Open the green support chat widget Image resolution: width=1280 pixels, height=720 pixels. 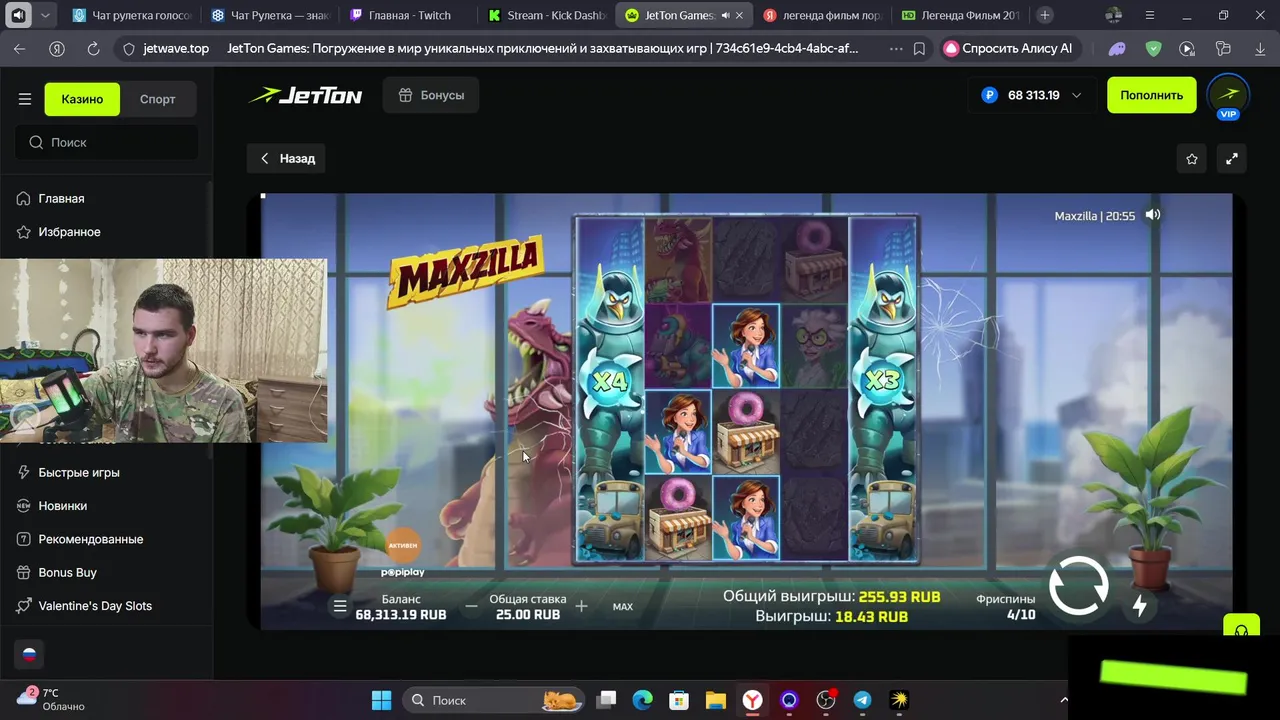pyautogui.click(x=1240, y=628)
